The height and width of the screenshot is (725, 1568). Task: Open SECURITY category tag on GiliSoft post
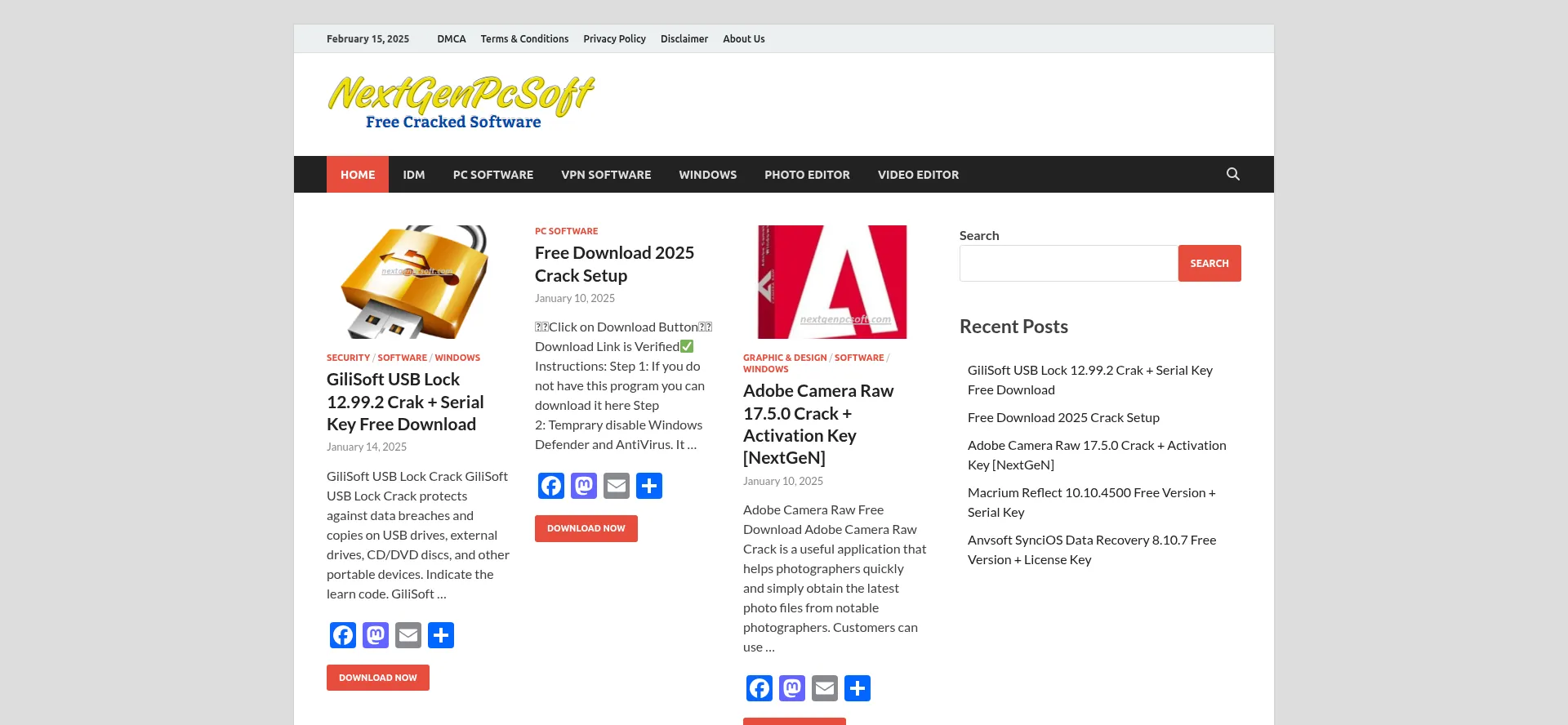tap(348, 358)
